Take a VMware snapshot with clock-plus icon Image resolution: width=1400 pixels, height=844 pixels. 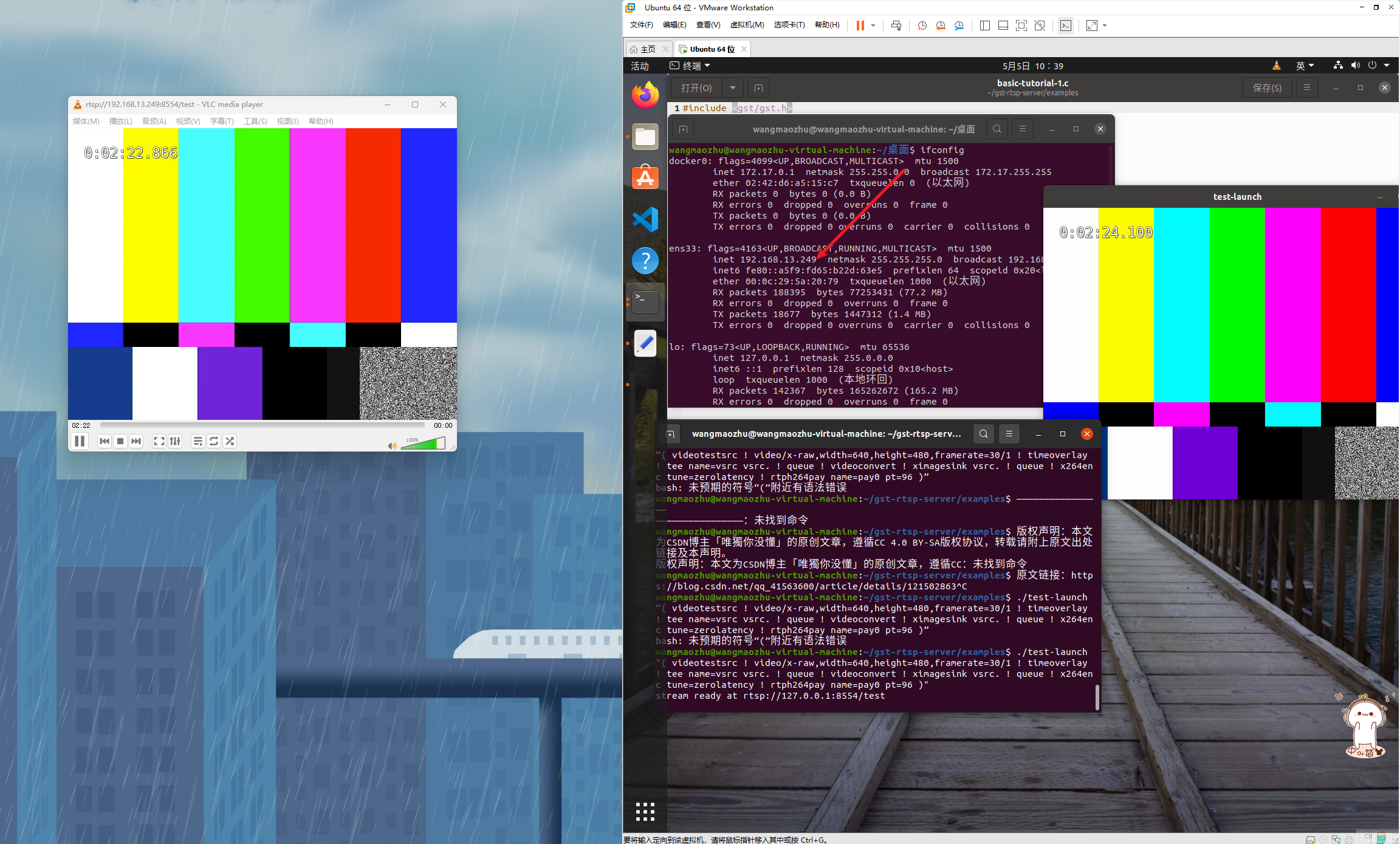coord(922,26)
